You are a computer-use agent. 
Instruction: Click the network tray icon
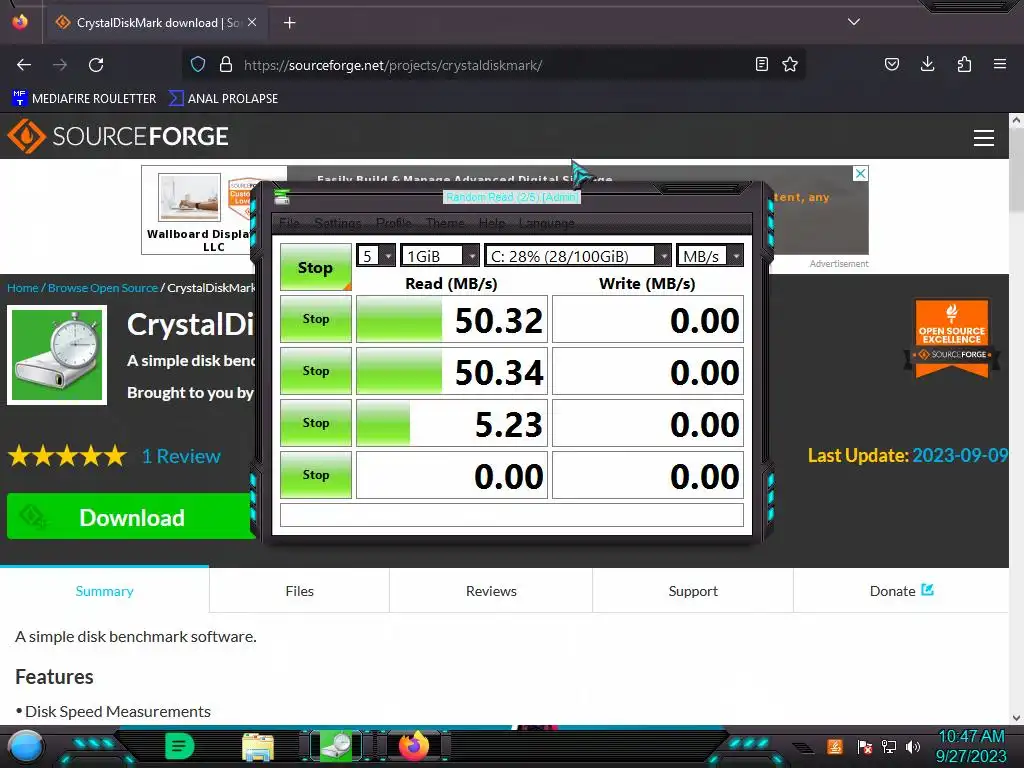click(889, 746)
